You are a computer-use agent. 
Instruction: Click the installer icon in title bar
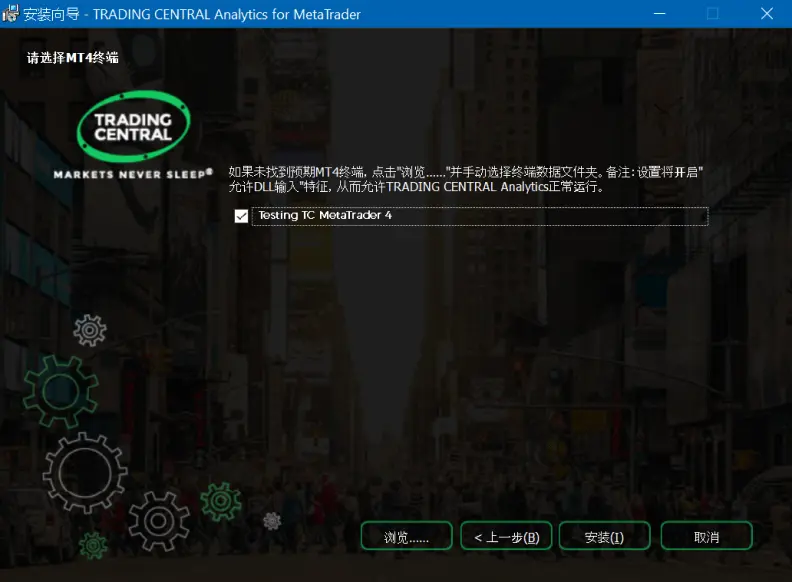point(11,14)
